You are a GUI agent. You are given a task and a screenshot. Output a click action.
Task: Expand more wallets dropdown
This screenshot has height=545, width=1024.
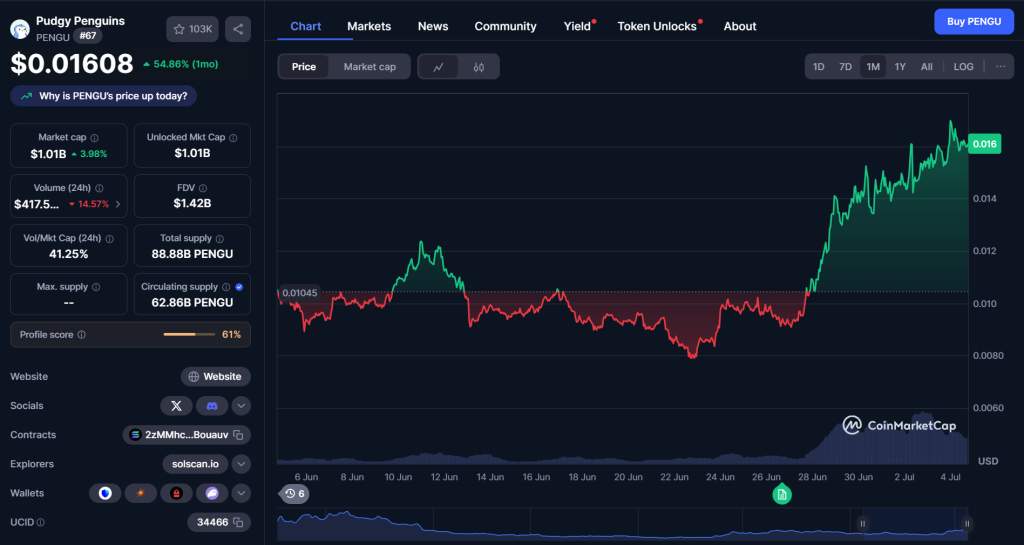click(241, 493)
